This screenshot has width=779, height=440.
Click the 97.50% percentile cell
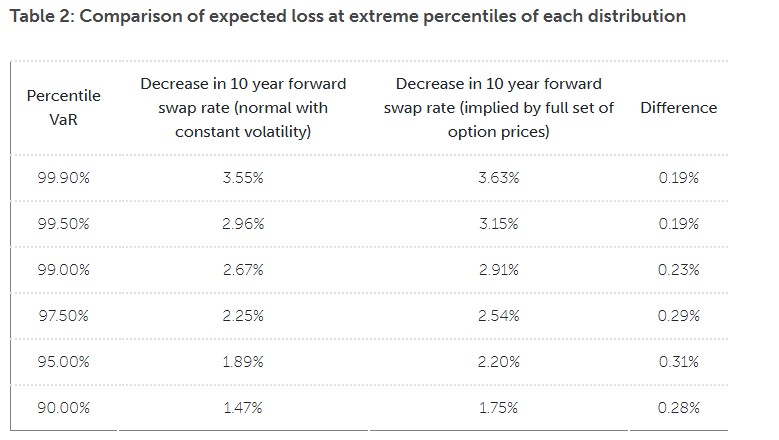(63, 316)
